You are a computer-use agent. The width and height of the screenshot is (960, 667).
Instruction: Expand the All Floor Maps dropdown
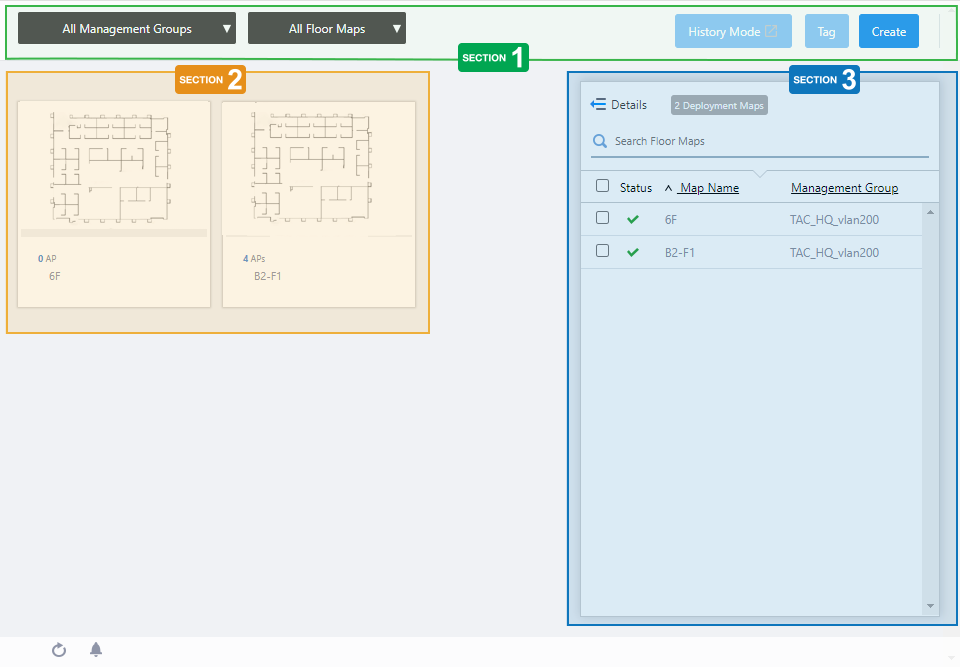(x=327, y=29)
